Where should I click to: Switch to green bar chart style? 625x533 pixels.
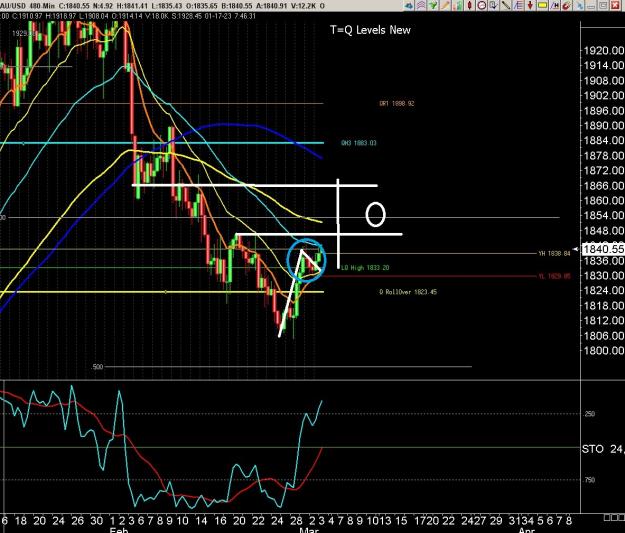click(458, 6)
